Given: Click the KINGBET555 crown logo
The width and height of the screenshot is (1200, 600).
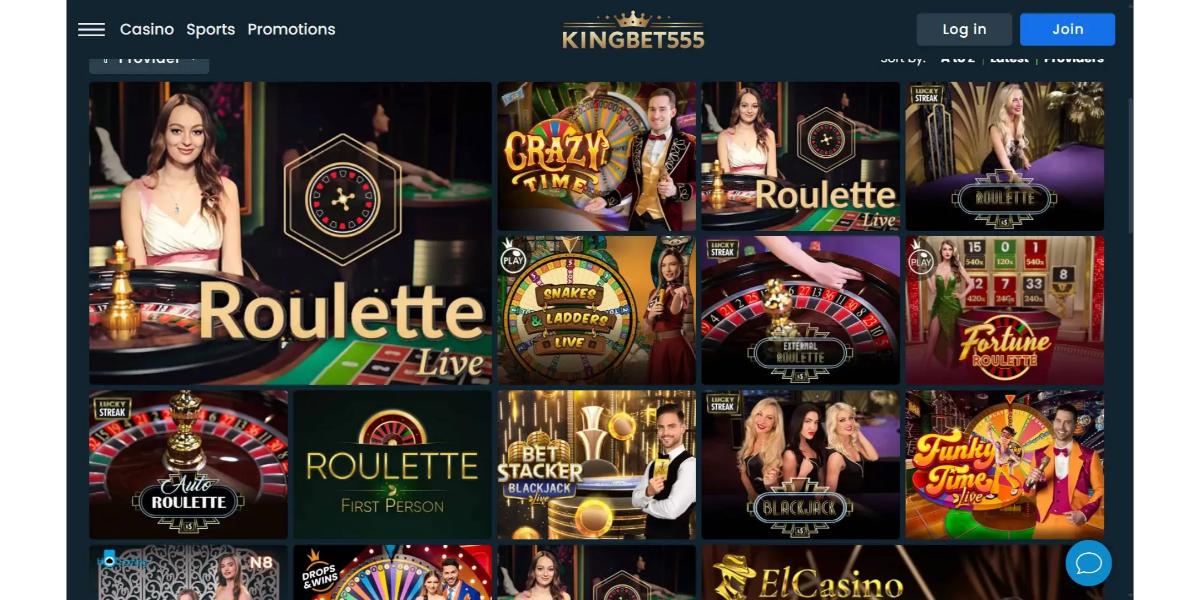Looking at the screenshot, I should point(633,30).
